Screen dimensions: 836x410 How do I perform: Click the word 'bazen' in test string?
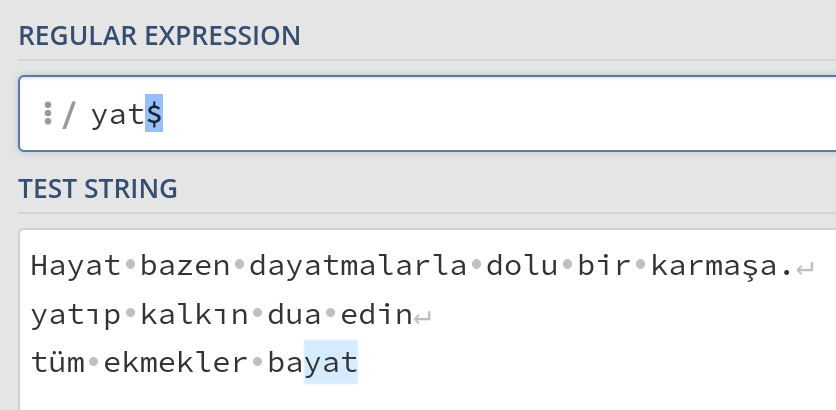[x=186, y=267]
